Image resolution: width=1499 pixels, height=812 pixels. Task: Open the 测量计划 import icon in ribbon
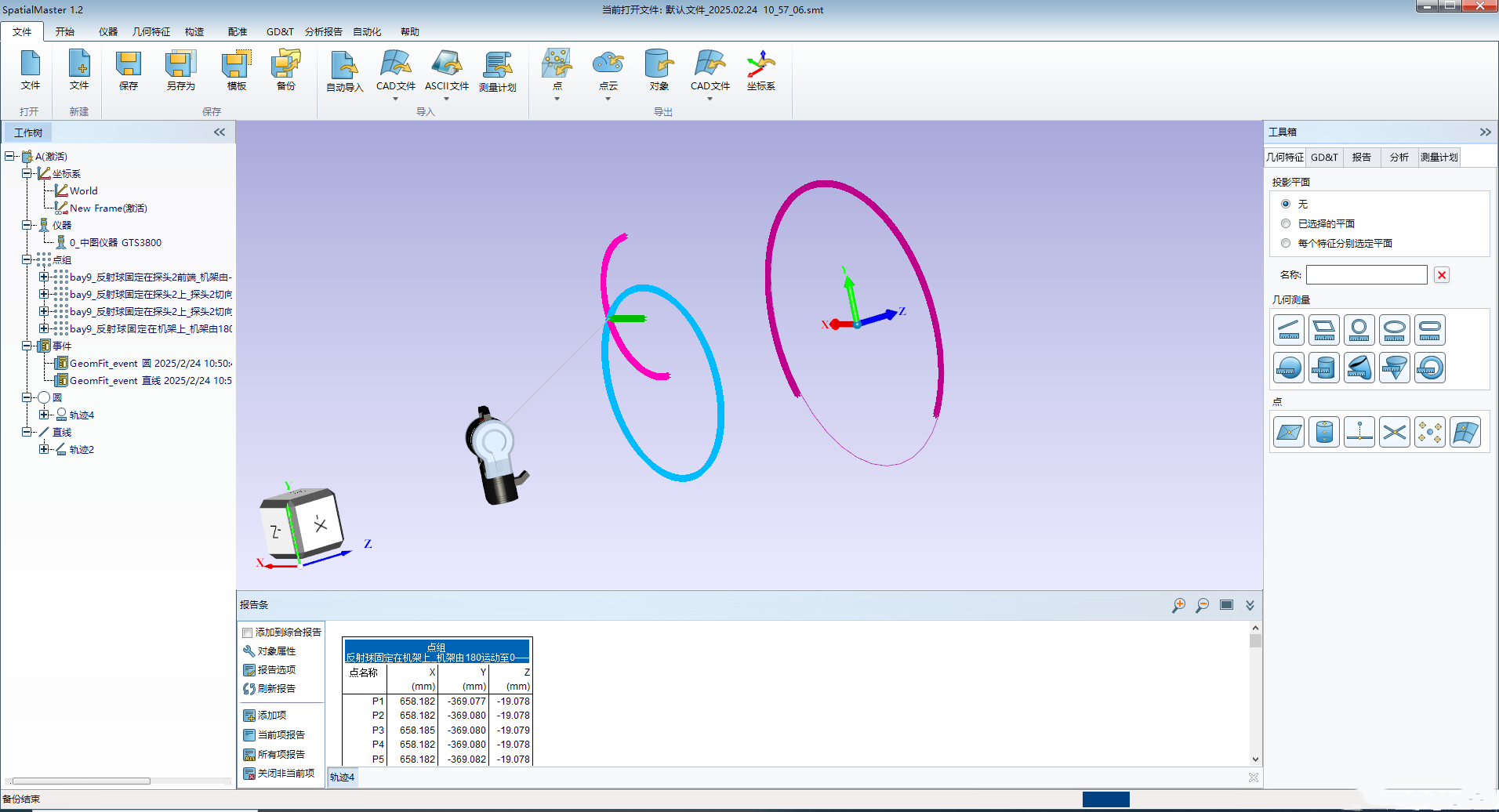pos(497,71)
